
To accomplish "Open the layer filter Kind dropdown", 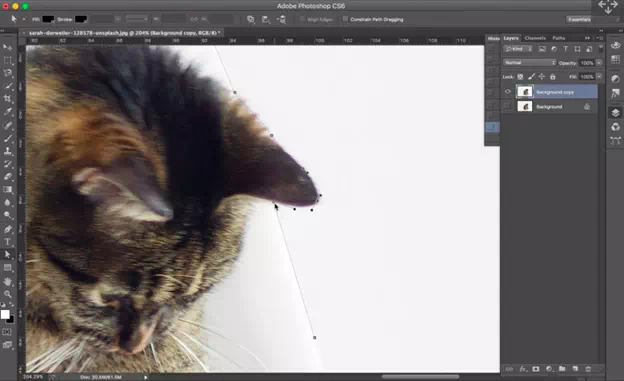I will [x=518, y=49].
